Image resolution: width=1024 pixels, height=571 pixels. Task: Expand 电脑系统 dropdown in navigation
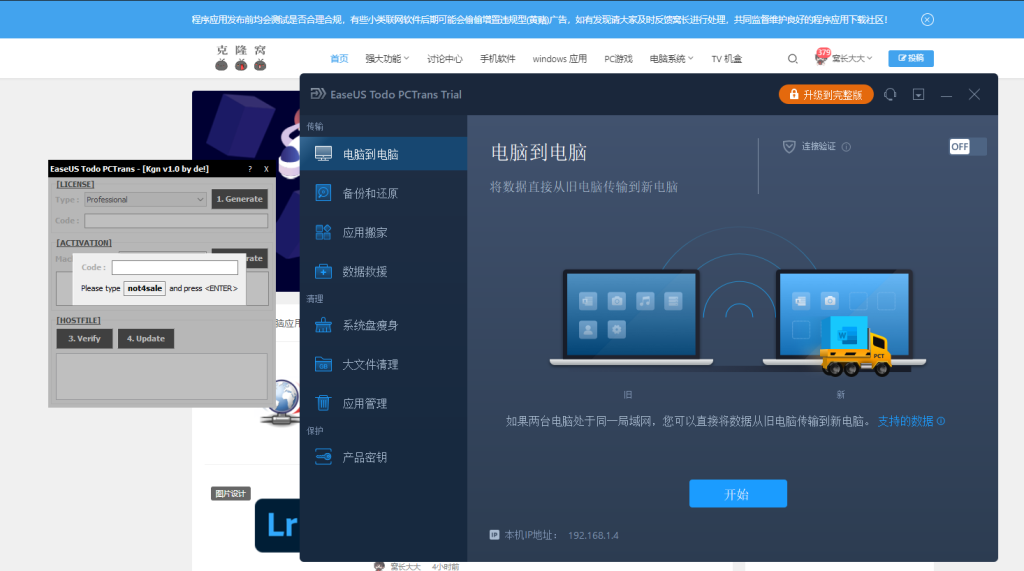(x=671, y=59)
